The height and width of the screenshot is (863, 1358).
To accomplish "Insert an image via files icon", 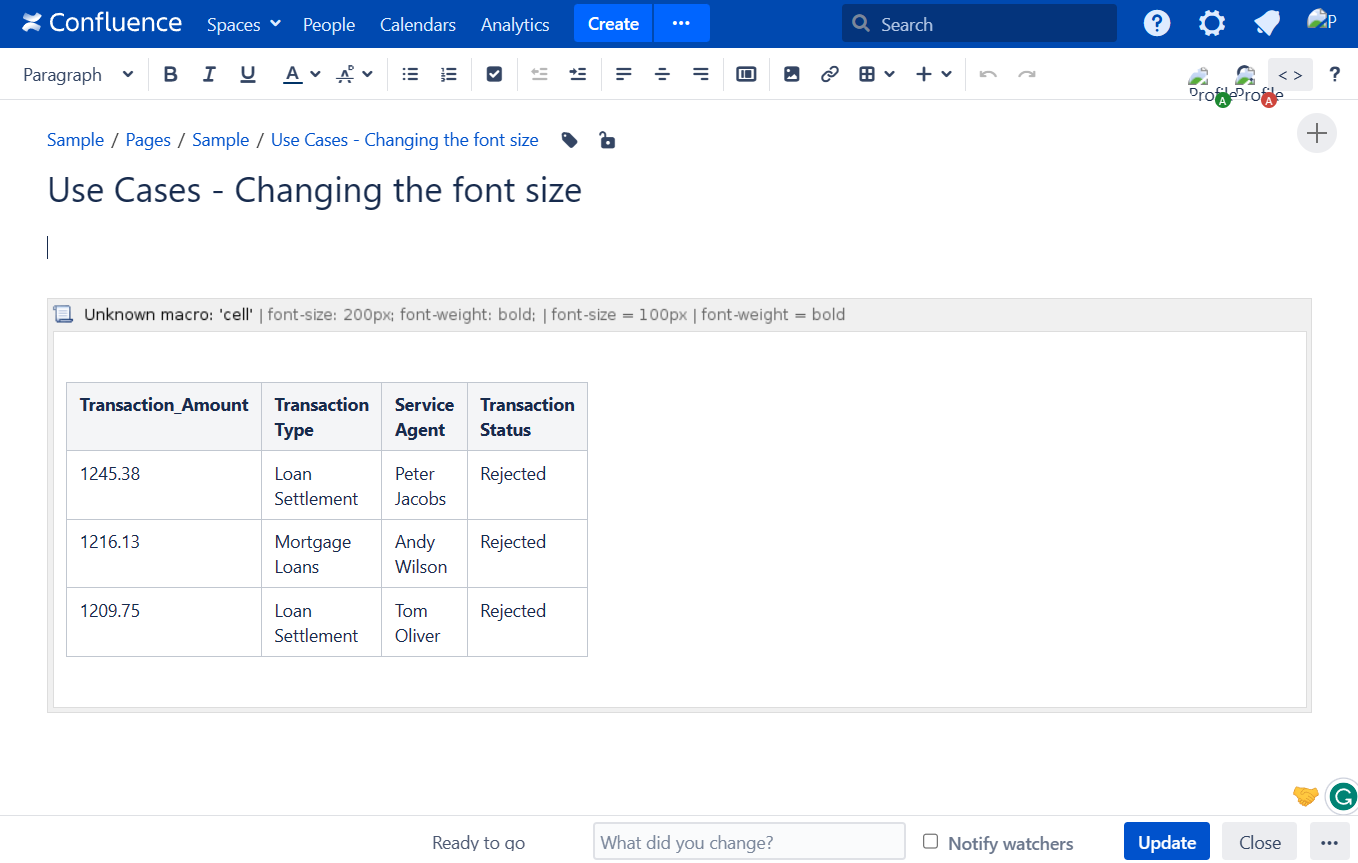I will pyautogui.click(x=791, y=74).
